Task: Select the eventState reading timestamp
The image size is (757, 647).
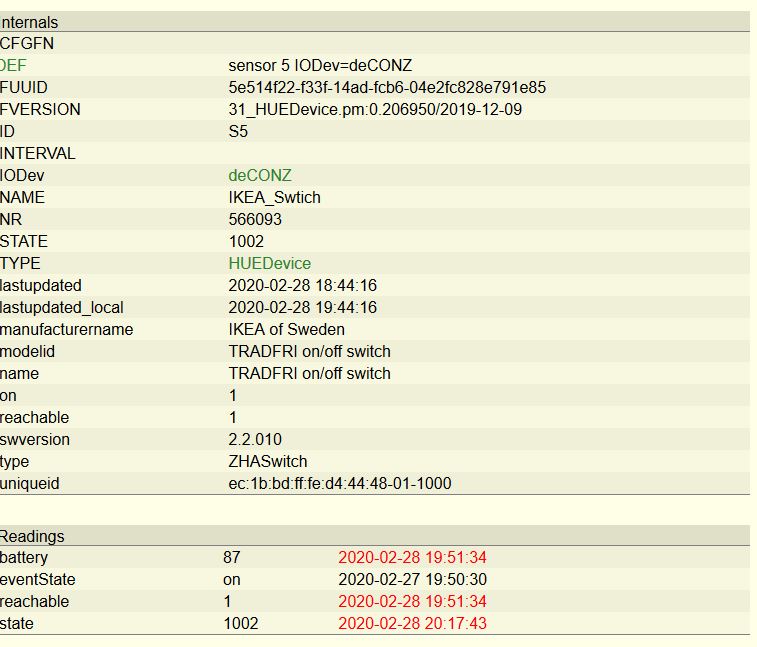Action: point(412,579)
